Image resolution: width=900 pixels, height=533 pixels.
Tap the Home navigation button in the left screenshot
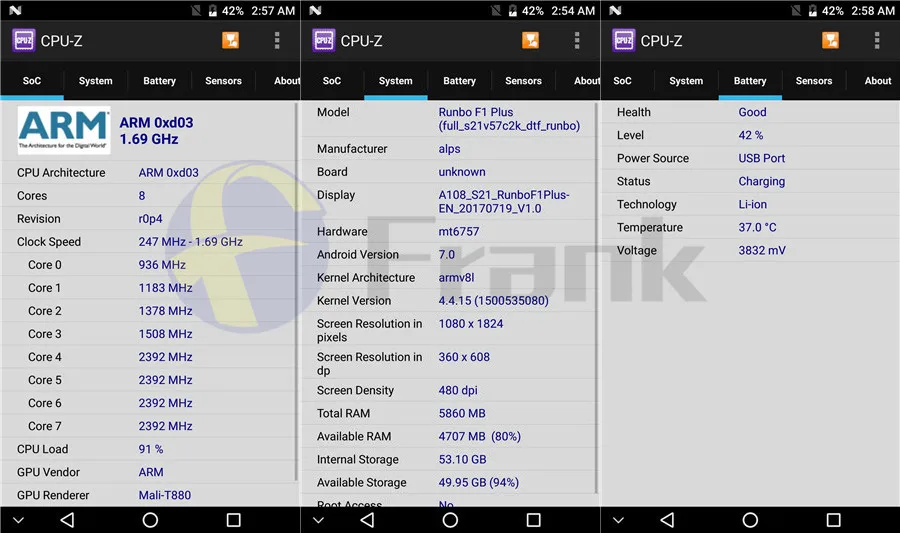[150, 520]
